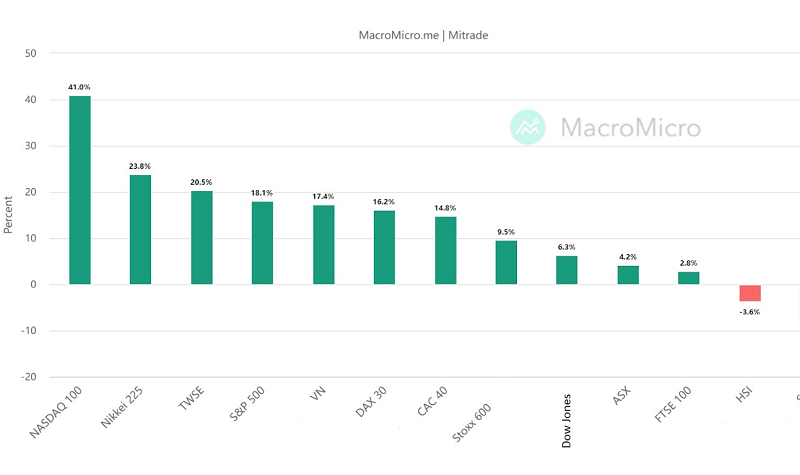Select the CAC 40 bar
Viewport: 800px width, 475px height.
coord(445,251)
